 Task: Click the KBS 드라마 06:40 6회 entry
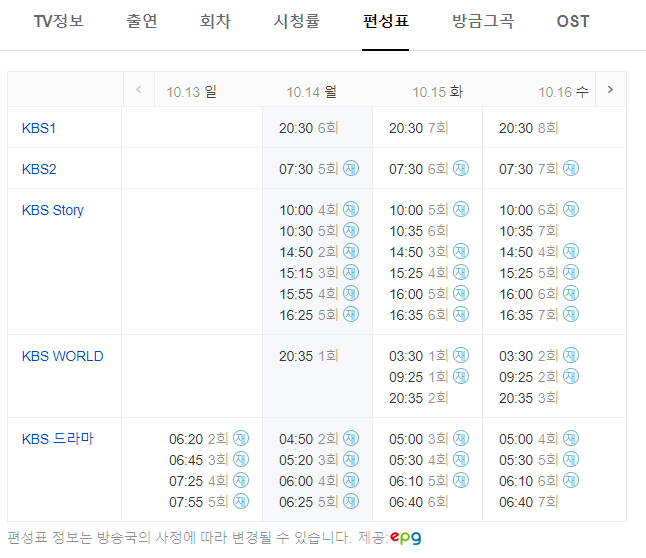tap(419, 502)
